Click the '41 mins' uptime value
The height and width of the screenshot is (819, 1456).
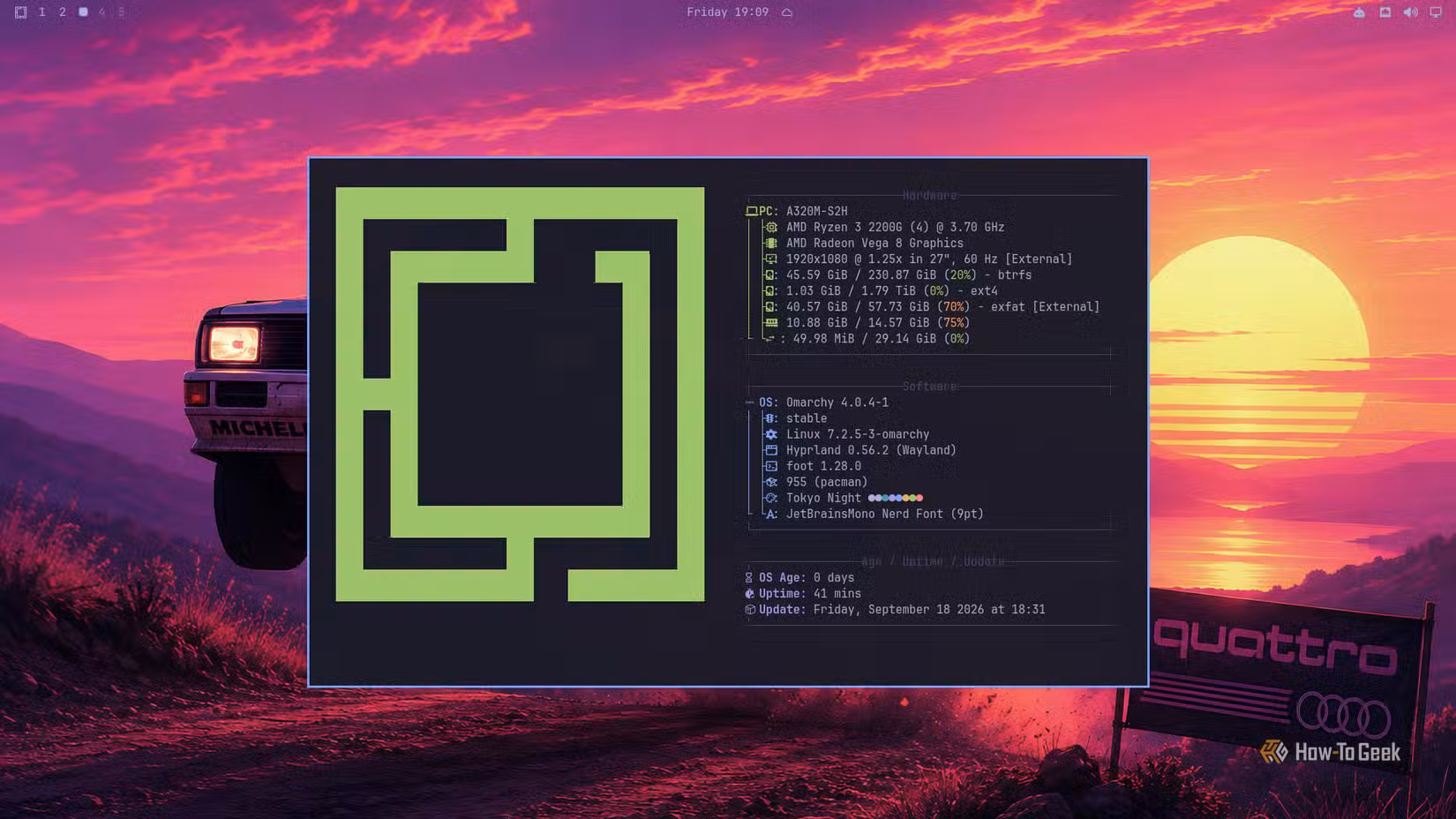(x=837, y=593)
